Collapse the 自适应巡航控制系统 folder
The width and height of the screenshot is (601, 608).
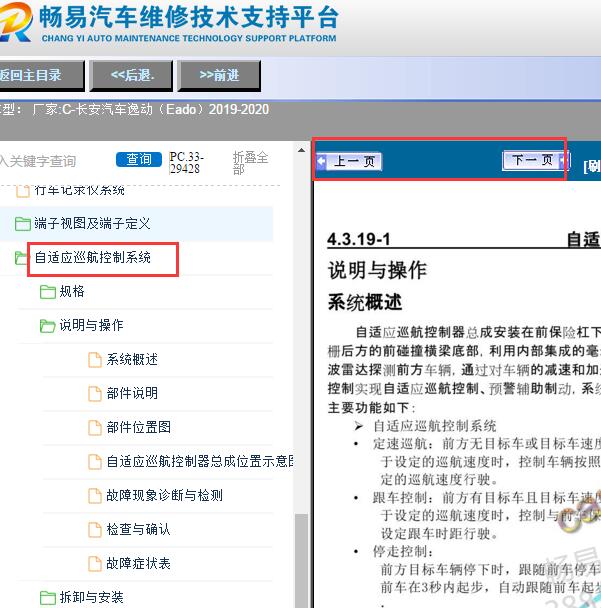(93, 257)
